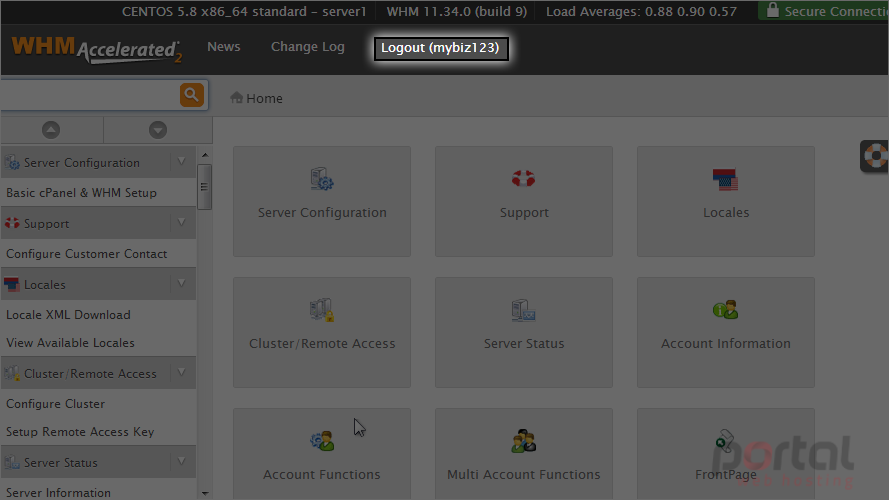Open the Account Information tile

[726, 332]
